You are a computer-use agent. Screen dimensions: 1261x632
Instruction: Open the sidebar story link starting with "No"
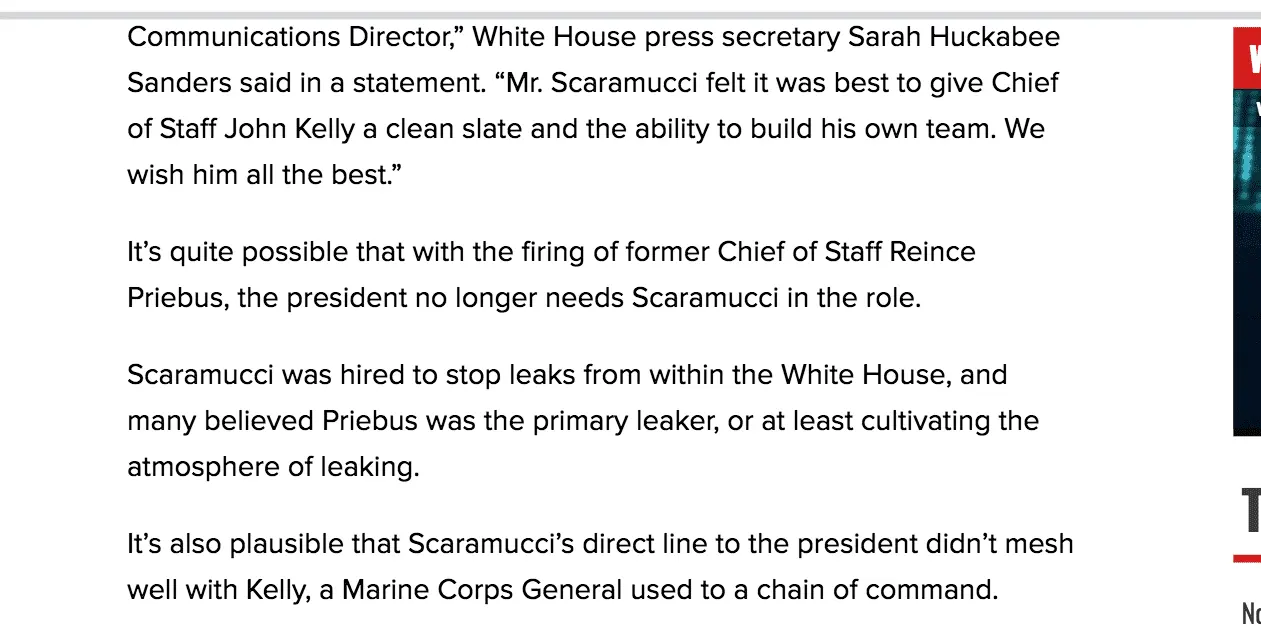click(x=1250, y=612)
